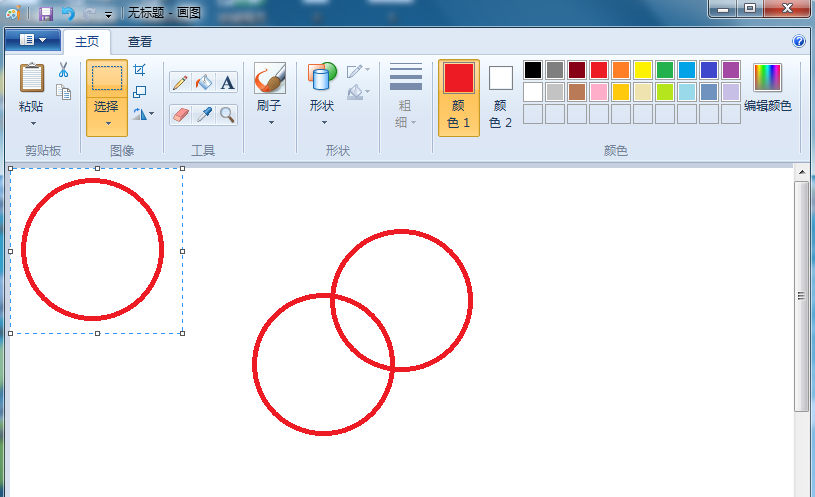
Task: Click the Undo arrow in title bar
Action: click(x=68, y=13)
